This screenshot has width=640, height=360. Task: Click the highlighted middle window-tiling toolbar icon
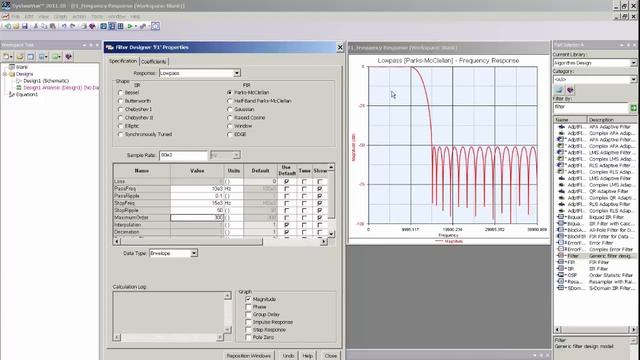tap(112, 26)
